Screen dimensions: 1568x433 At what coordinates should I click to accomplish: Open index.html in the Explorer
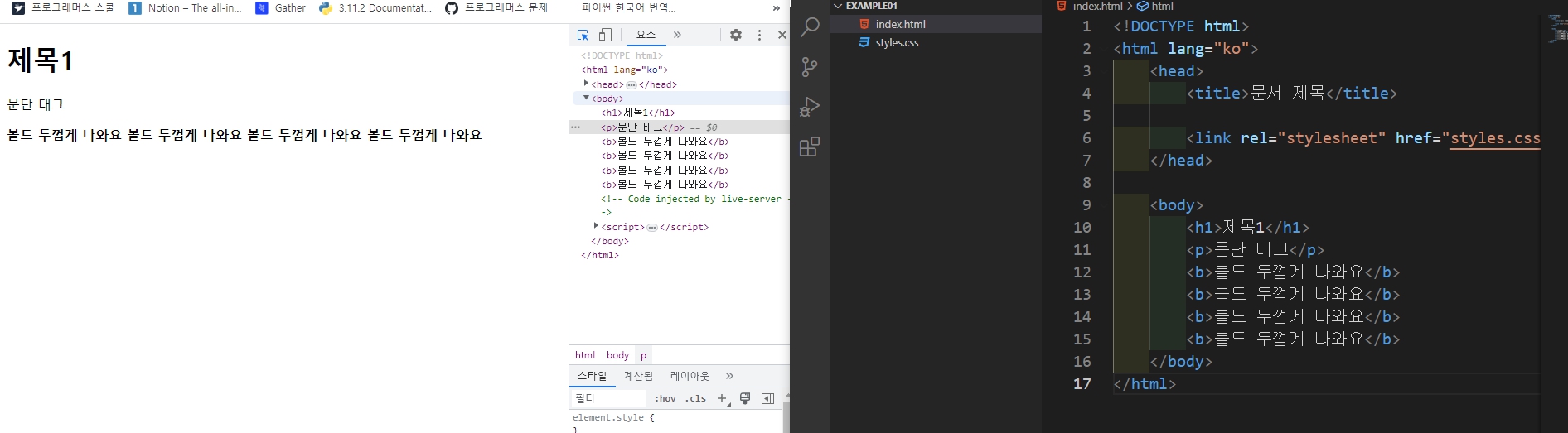point(935,24)
